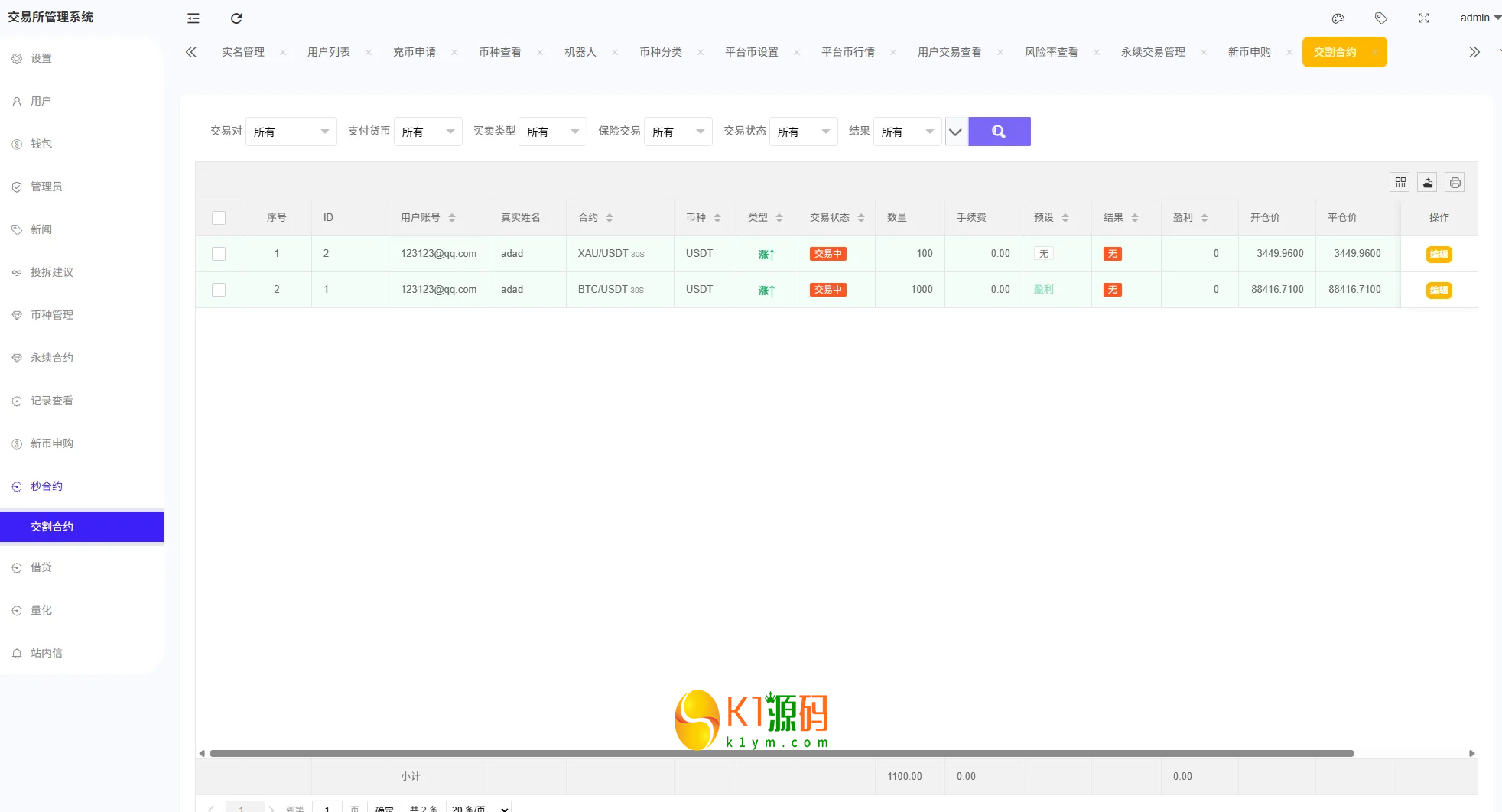The height and width of the screenshot is (812, 1502).
Task: Click the tag note icon in the header
Action: click(1381, 18)
